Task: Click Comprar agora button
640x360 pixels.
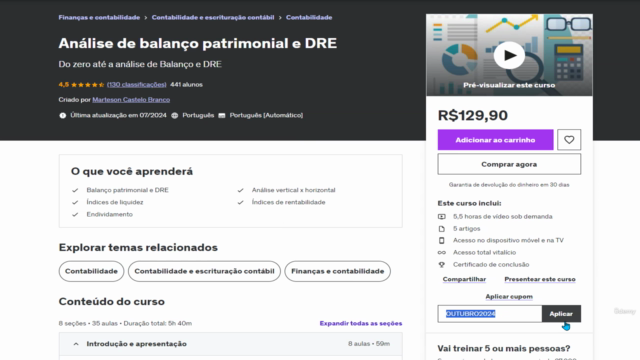Action: (509, 164)
